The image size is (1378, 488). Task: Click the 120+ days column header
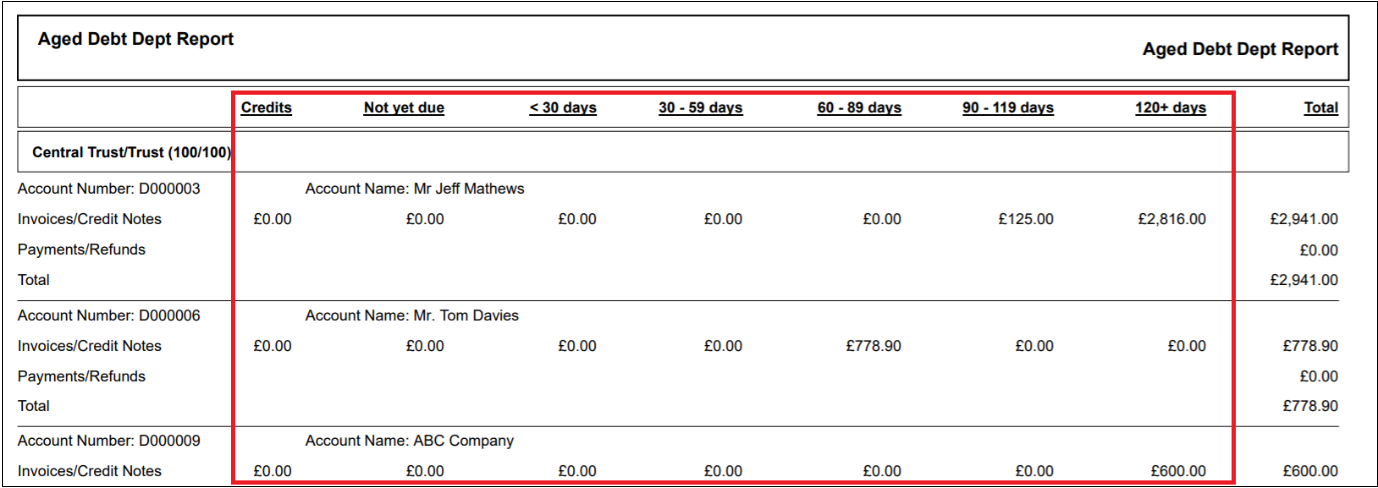(x=1170, y=108)
